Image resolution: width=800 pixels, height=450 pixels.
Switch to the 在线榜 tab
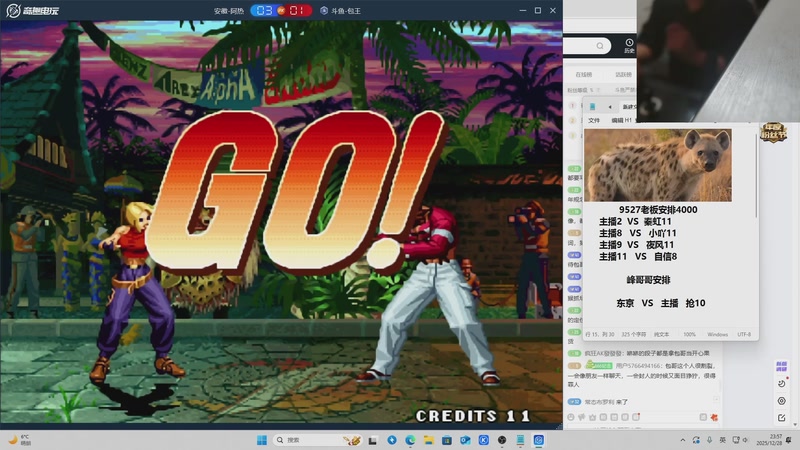point(584,74)
